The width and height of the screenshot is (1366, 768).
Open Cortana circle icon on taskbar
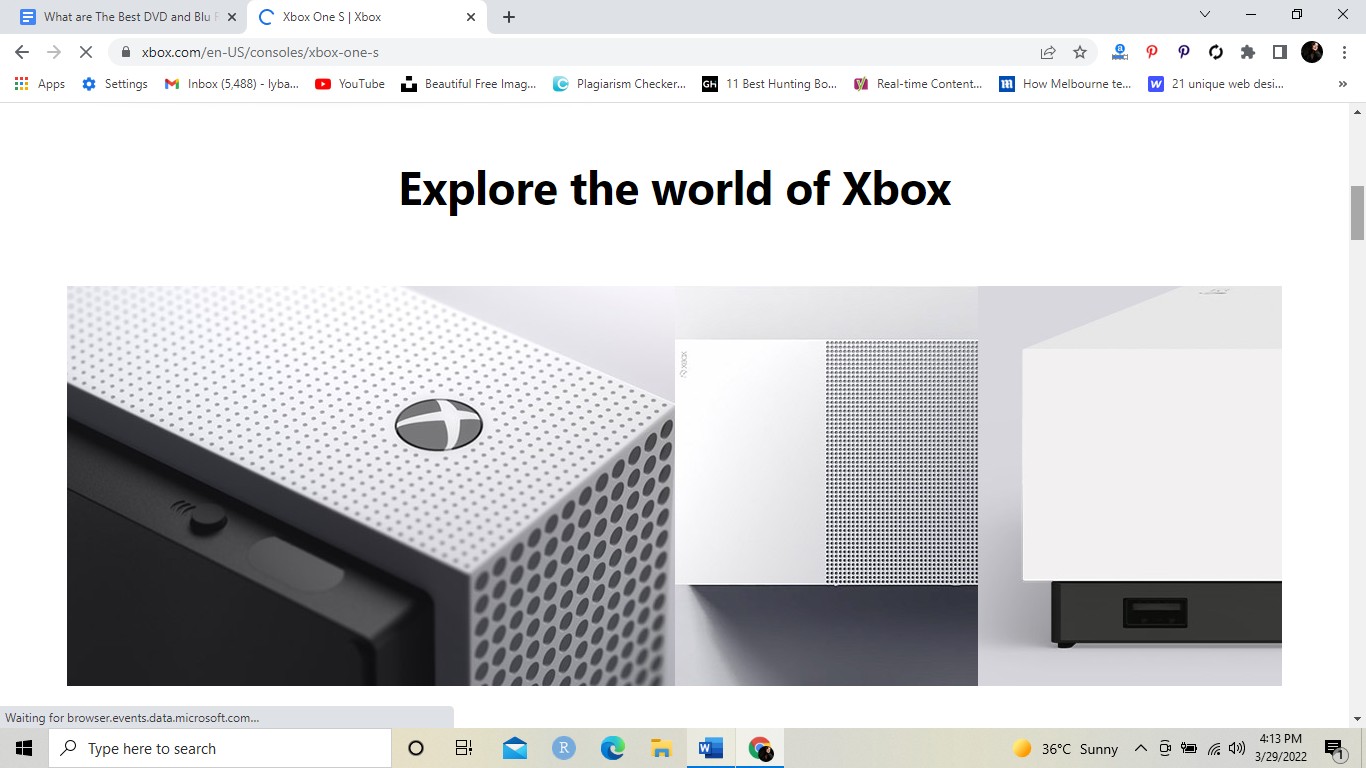click(416, 748)
